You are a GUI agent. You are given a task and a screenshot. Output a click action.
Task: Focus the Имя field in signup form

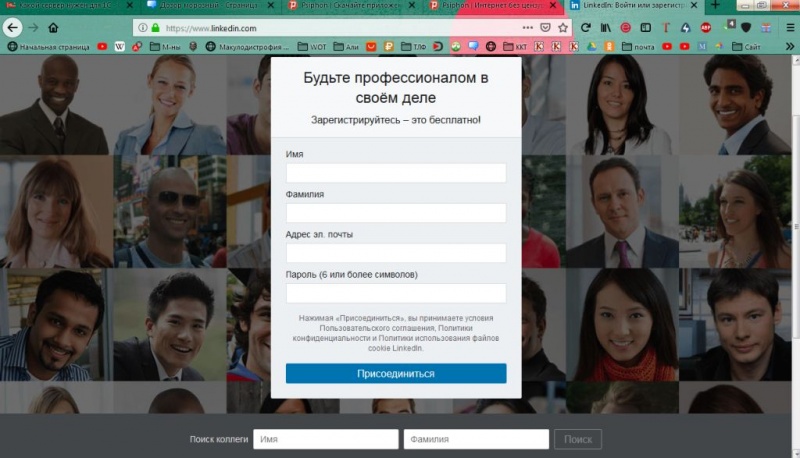tap(396, 173)
